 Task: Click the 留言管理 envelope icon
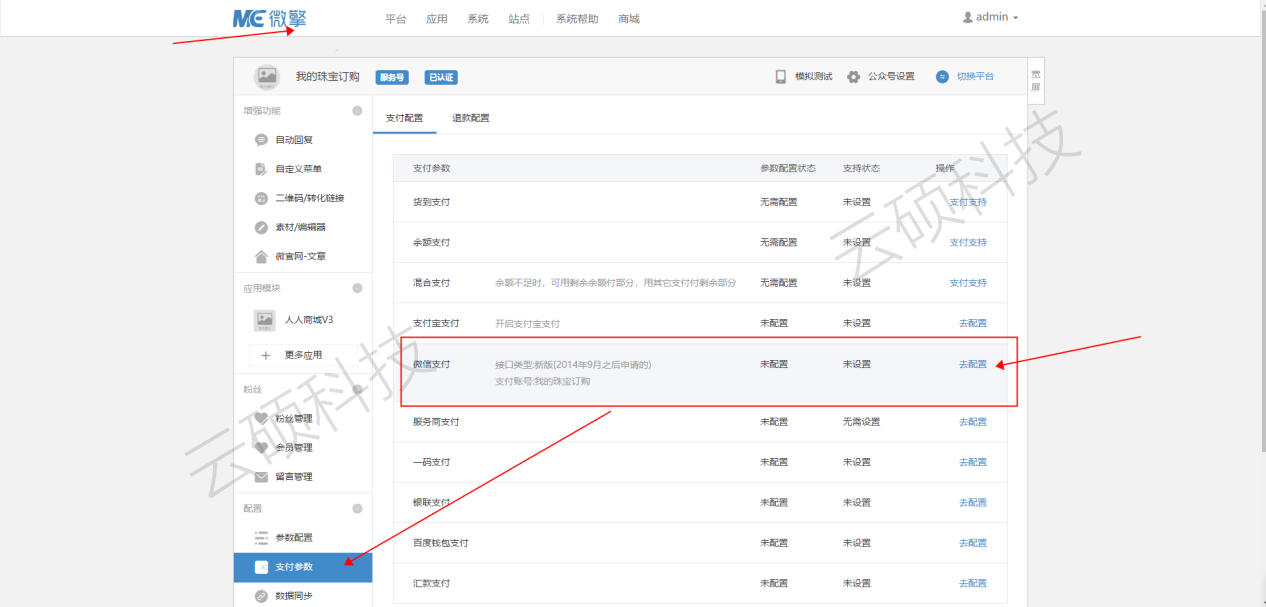pos(261,477)
